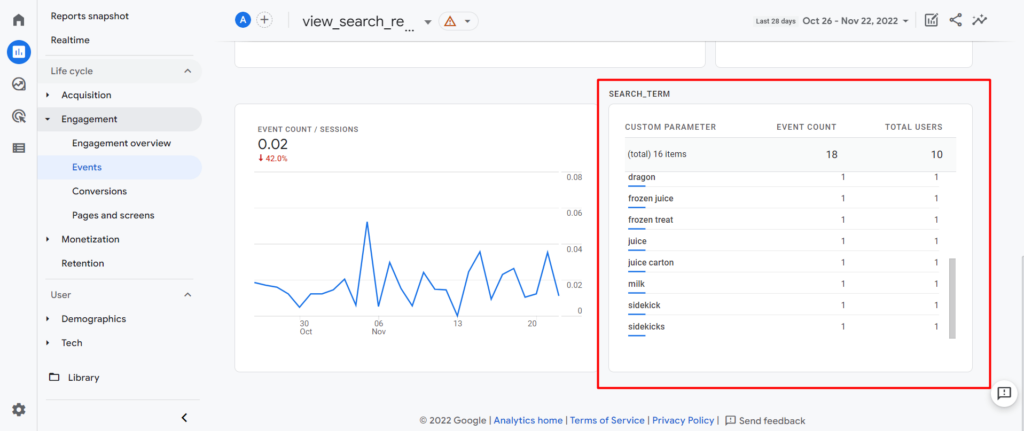Open the Customize report icon

(931, 20)
